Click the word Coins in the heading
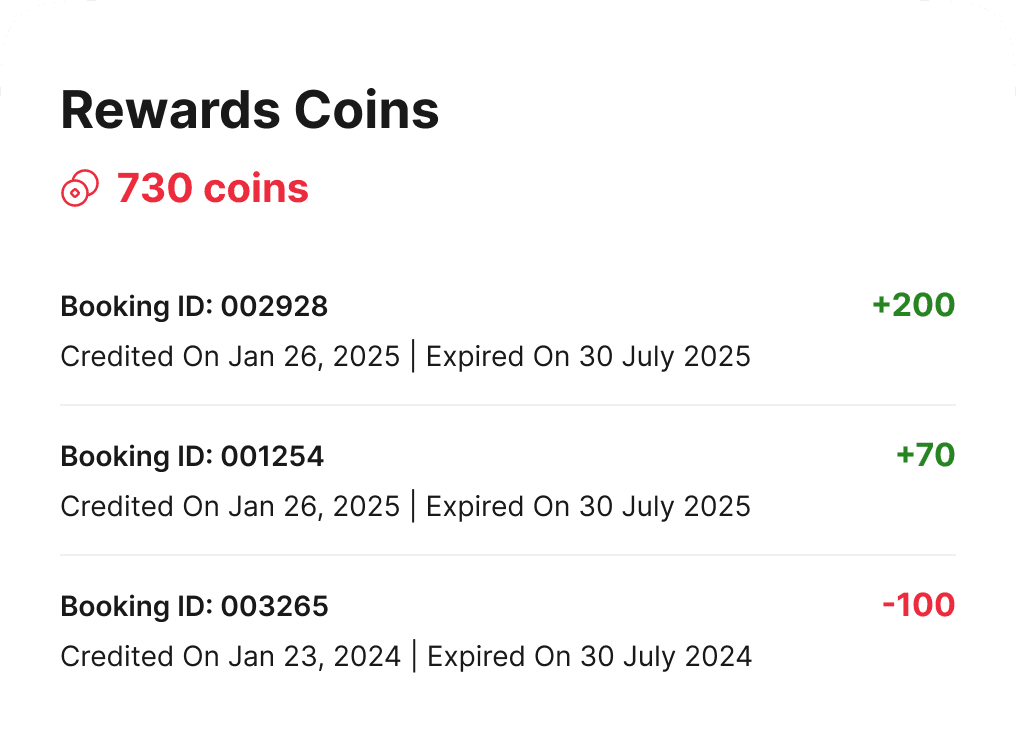 pos(367,110)
